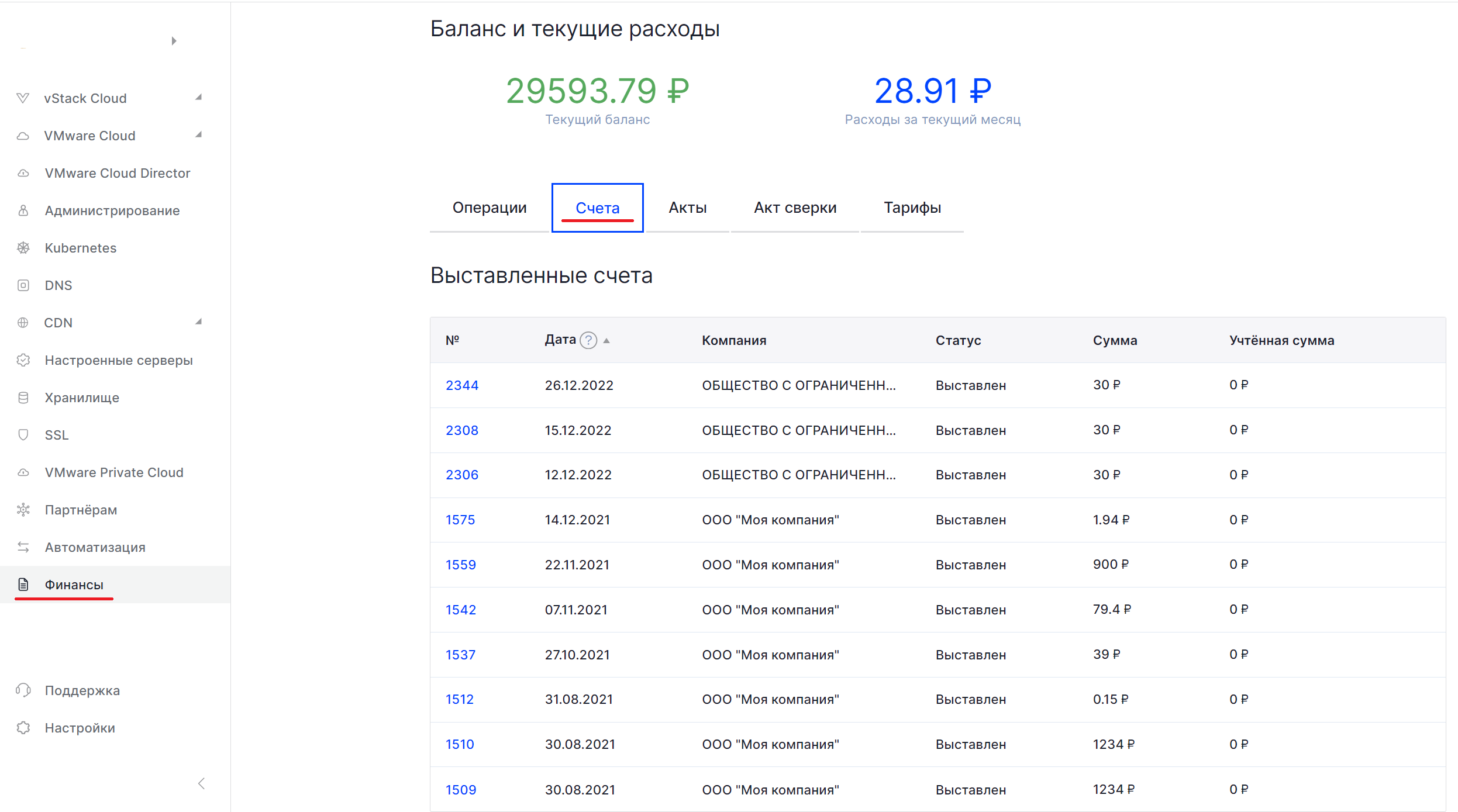Open invoice number 2306
Screen dimensions: 1458x812
click(462, 475)
